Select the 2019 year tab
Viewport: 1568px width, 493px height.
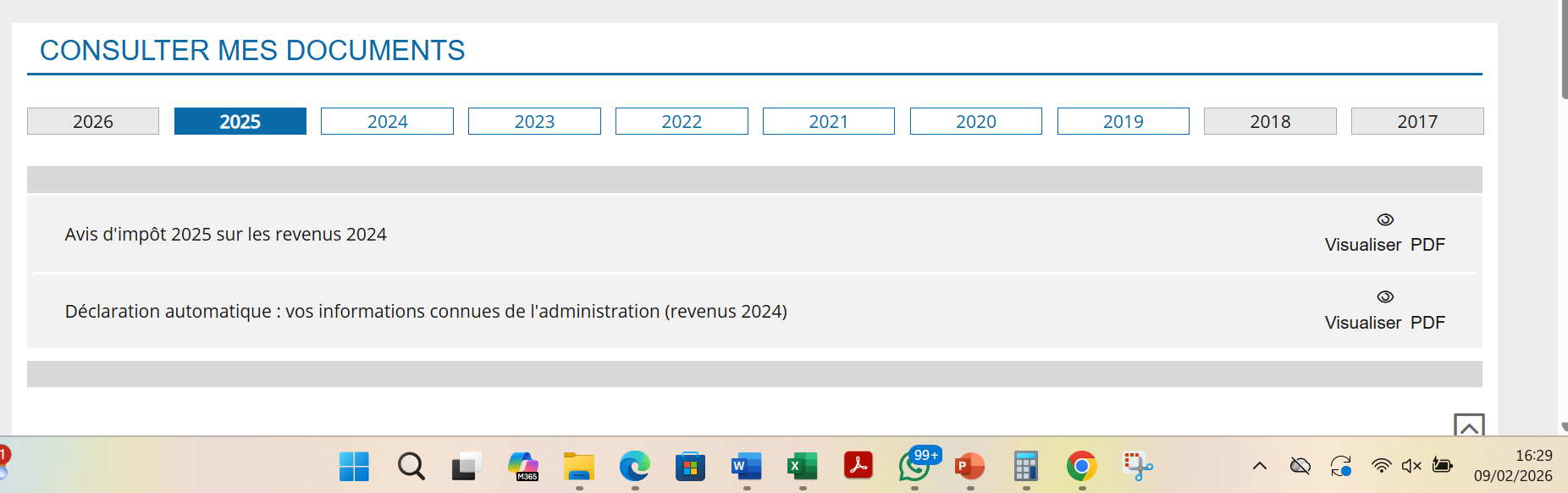(x=1124, y=121)
